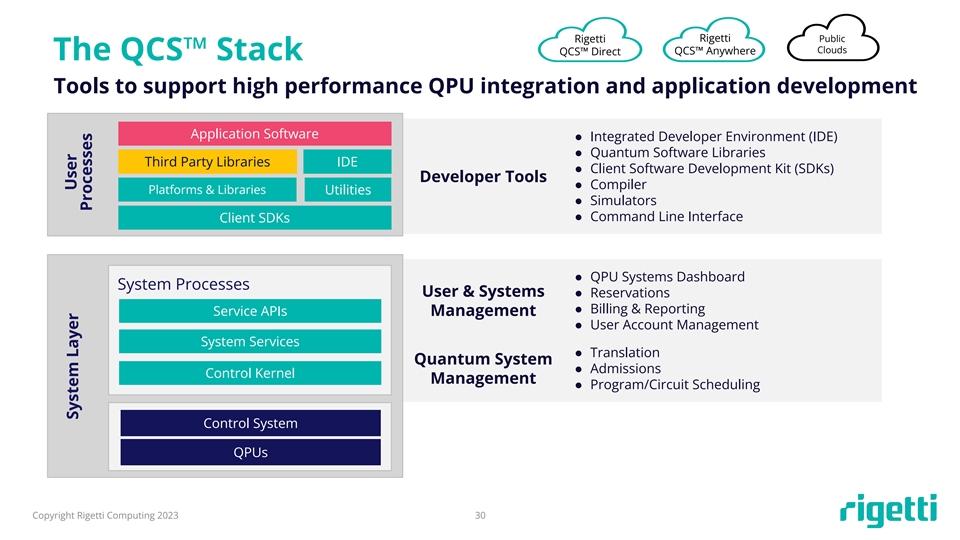Screen dimensions: 960x540
Task: Click the Control Kernel block
Action: [250, 373]
